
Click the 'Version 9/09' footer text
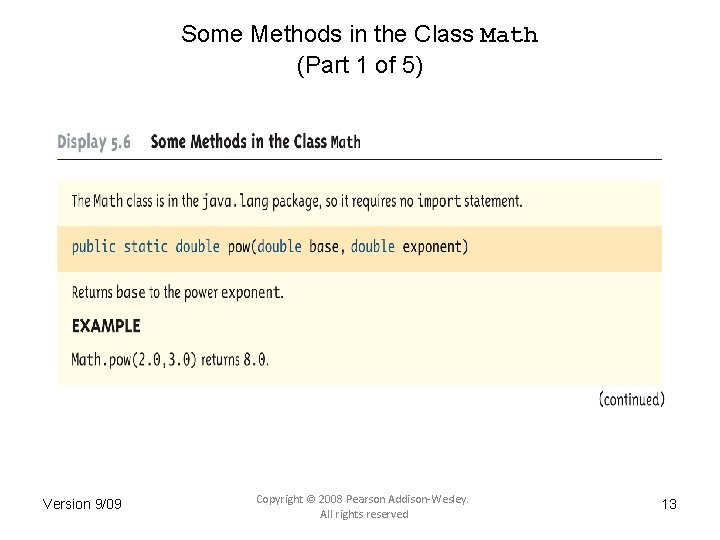tap(82, 503)
